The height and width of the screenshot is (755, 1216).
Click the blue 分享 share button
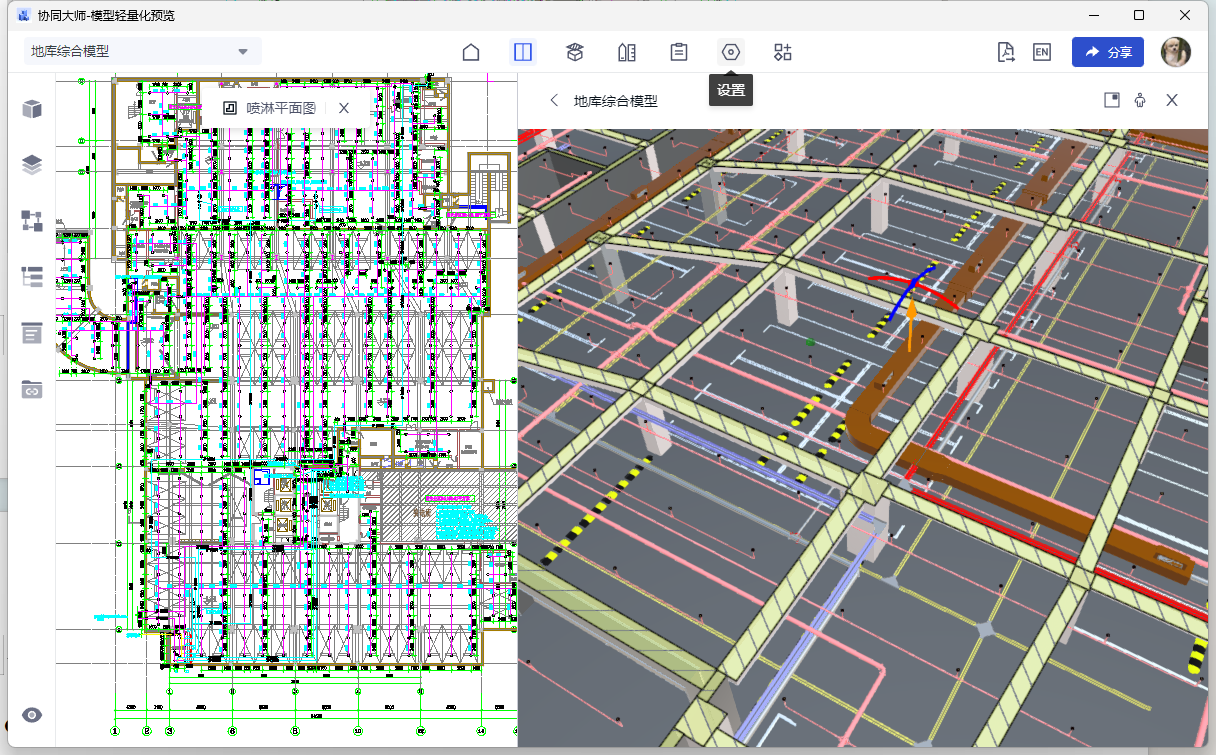(1108, 52)
